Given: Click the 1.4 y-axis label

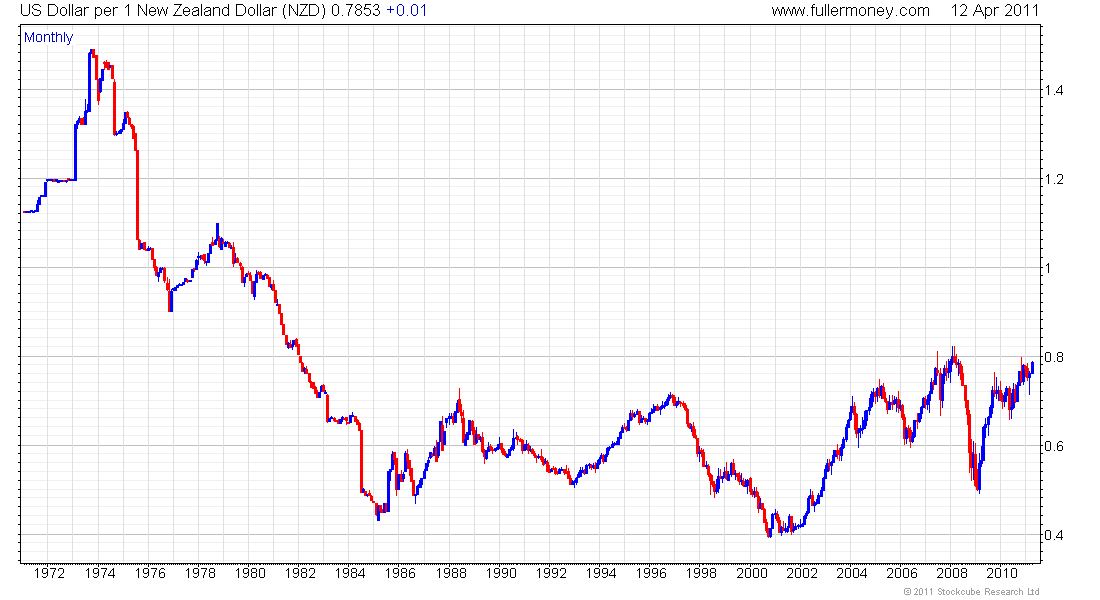Looking at the screenshot, I should tap(1054, 90).
